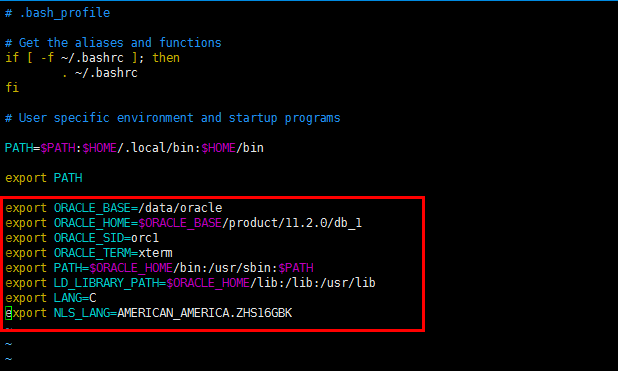Click the ORACLE_BASE variable name
This screenshot has height=371, width=618.
tap(92, 208)
